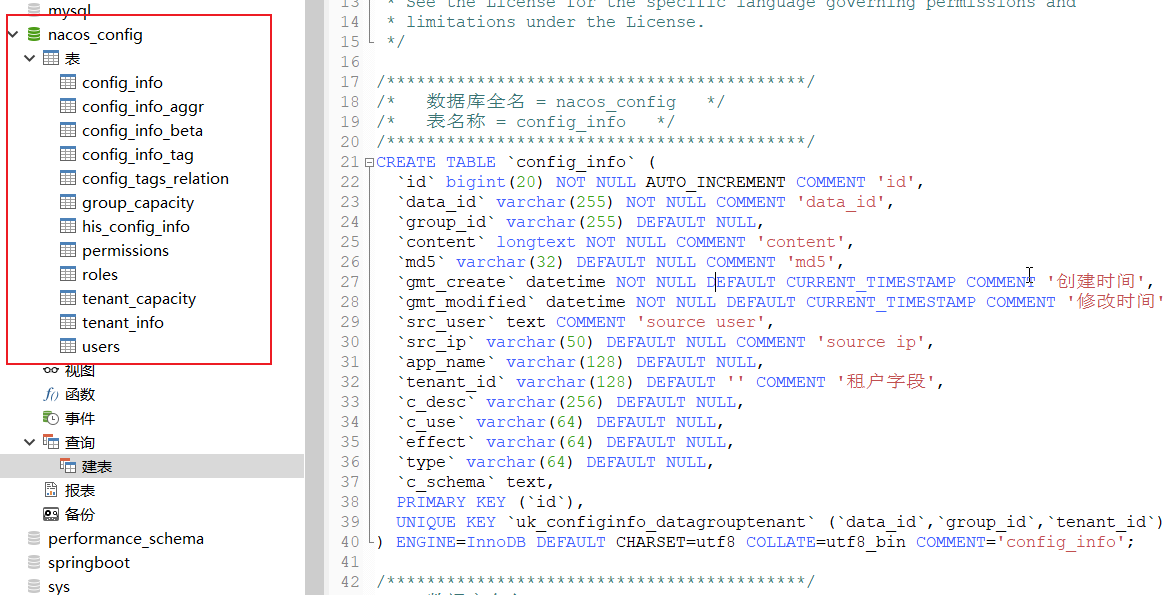Click the permissions table icon
1166x595 pixels.
coord(68,250)
